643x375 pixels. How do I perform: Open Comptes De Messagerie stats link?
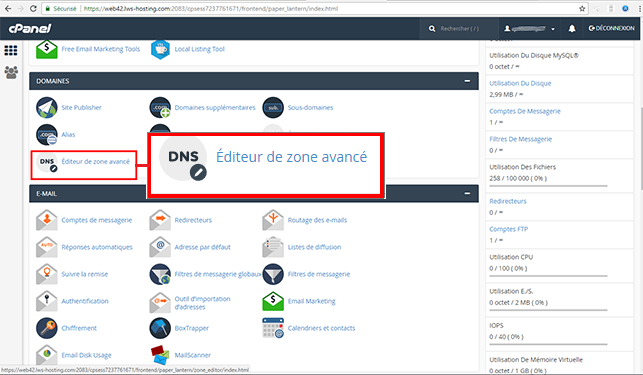click(x=524, y=111)
